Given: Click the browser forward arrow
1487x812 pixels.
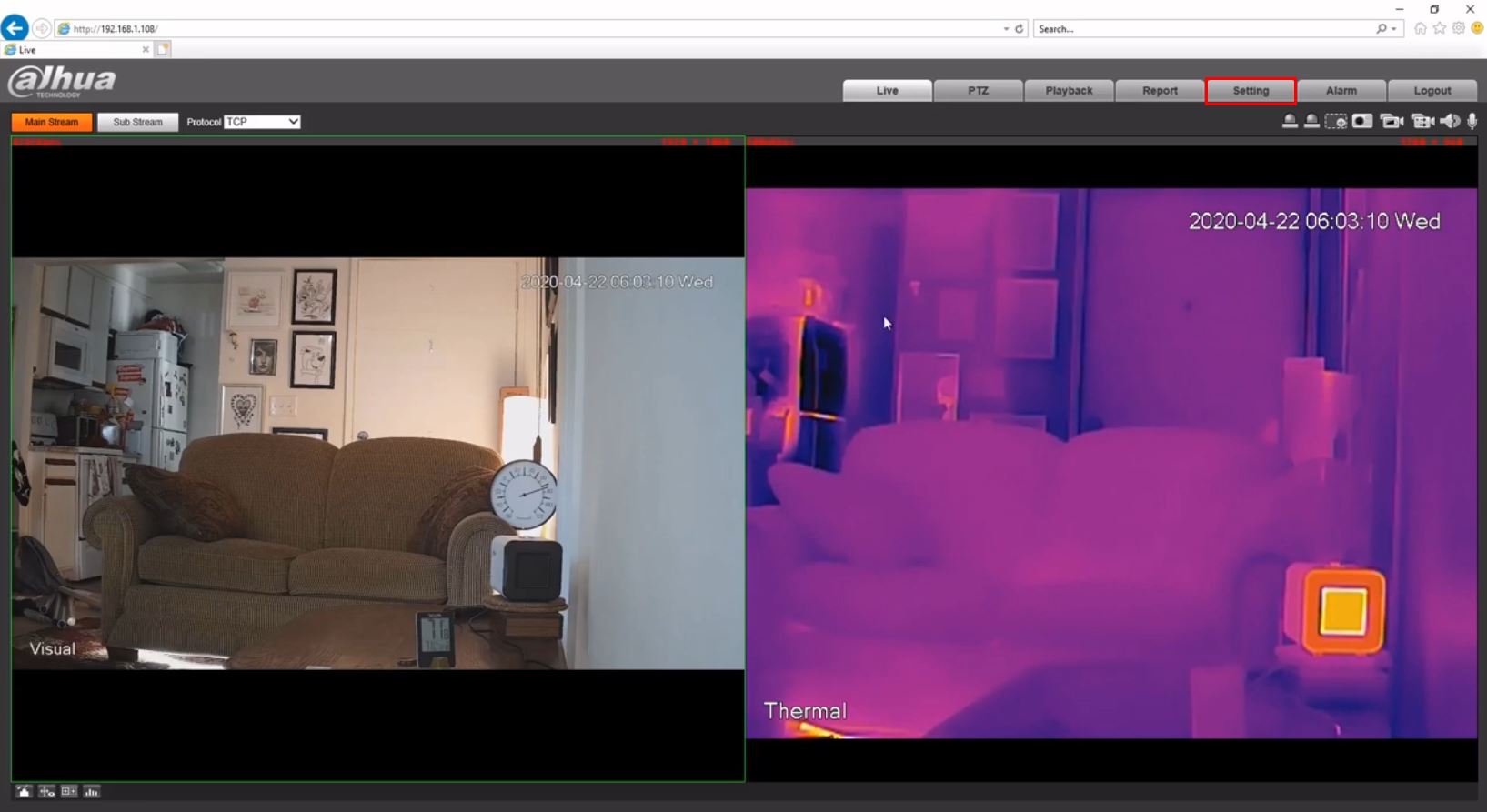Looking at the screenshot, I should click(x=42, y=28).
